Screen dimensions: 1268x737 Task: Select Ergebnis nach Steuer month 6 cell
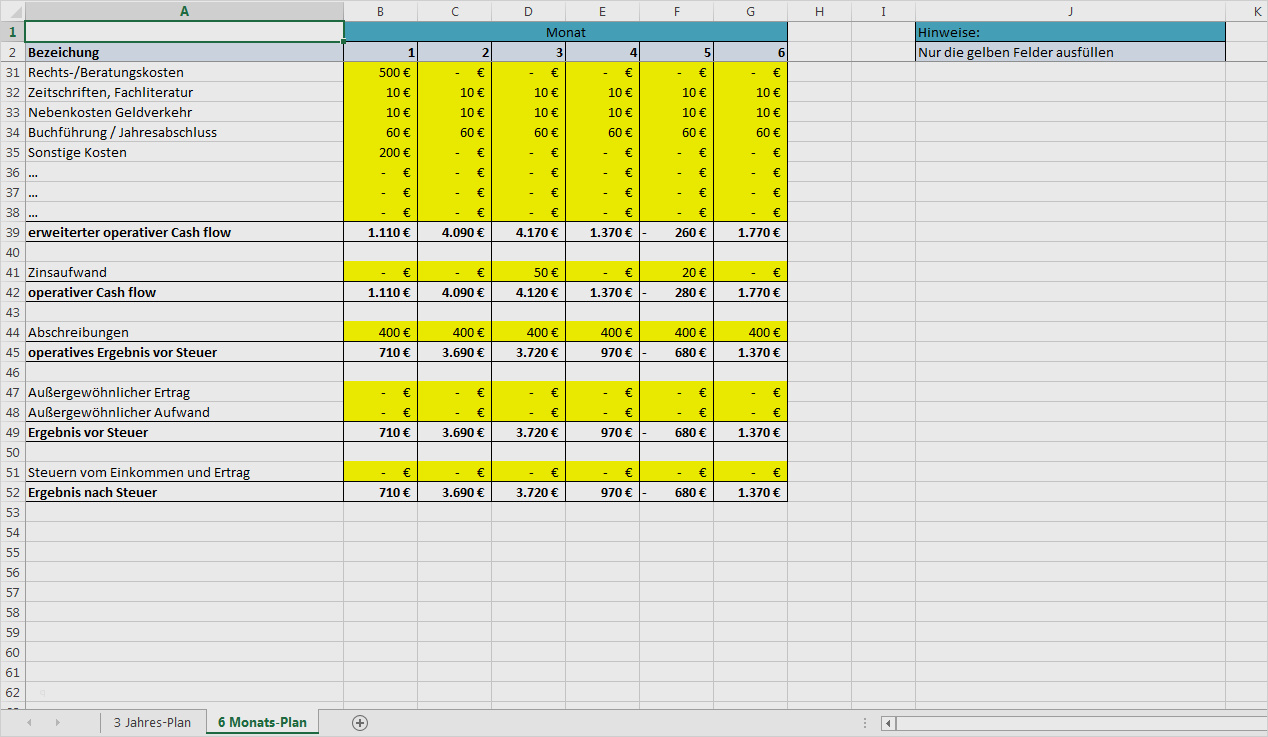click(x=750, y=492)
